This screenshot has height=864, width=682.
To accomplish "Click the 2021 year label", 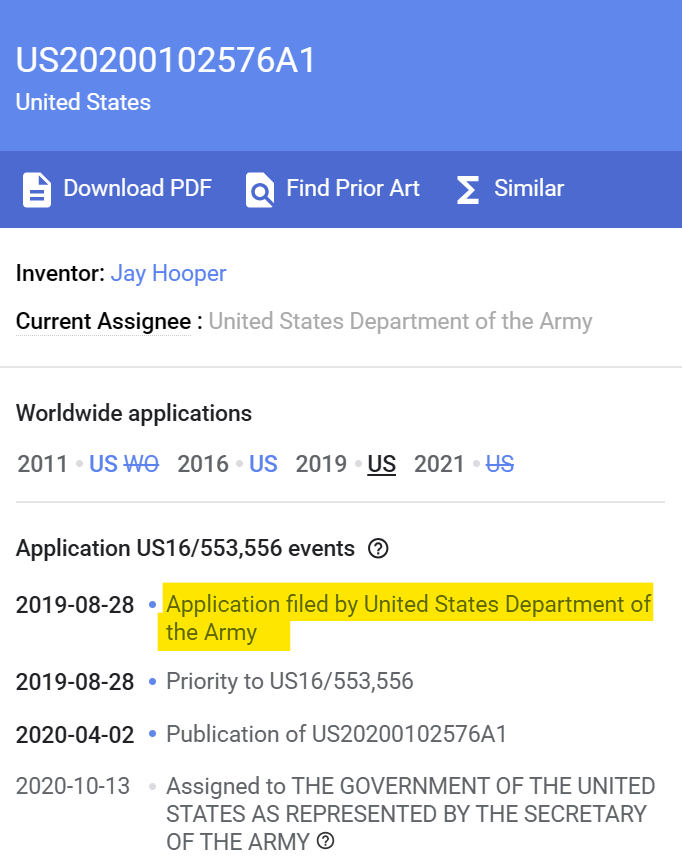I will (x=439, y=464).
